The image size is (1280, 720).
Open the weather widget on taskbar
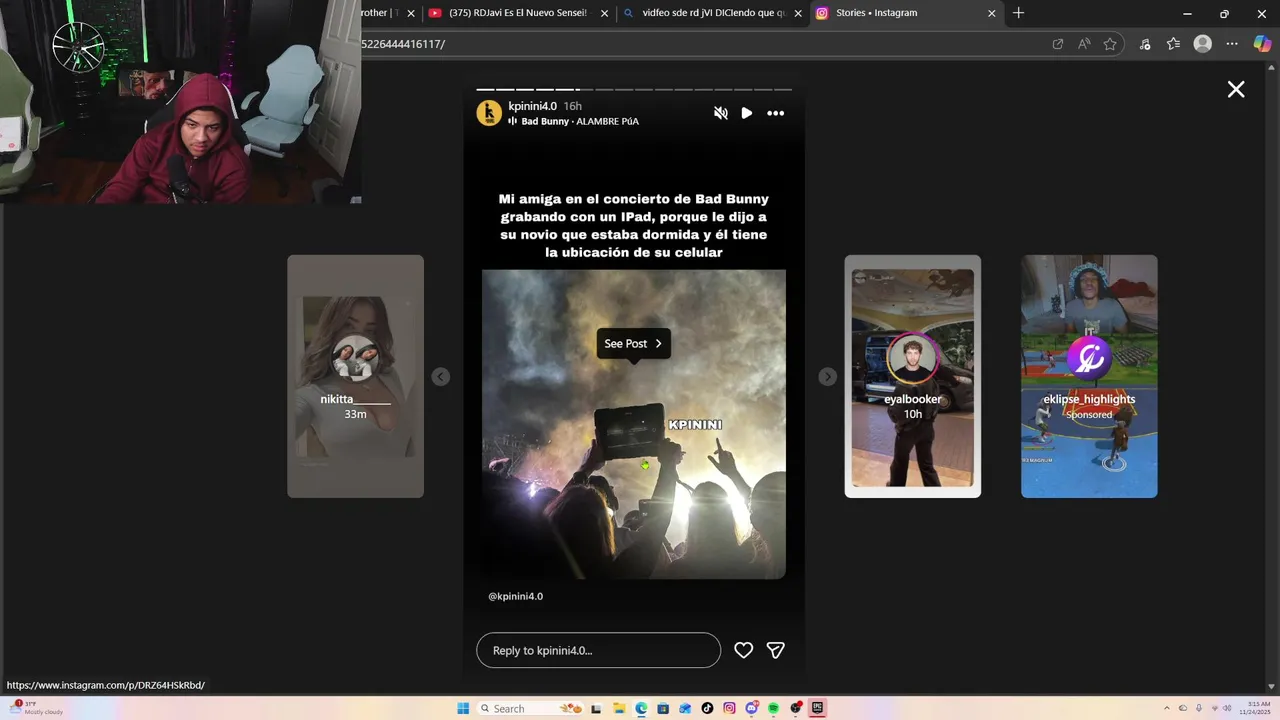click(36, 708)
